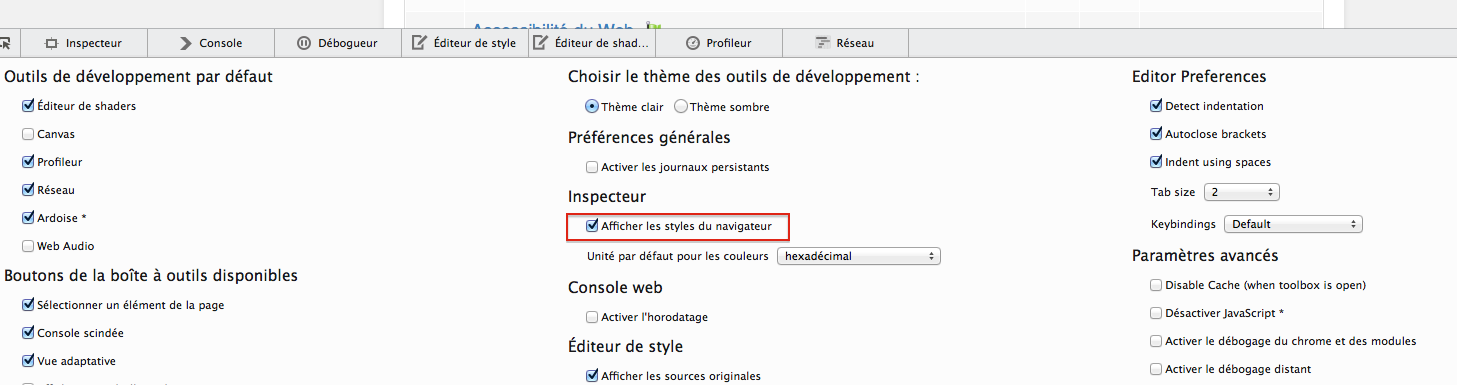Open the Inspecteur tab
Screen dimensions: 1457x385
(84, 43)
